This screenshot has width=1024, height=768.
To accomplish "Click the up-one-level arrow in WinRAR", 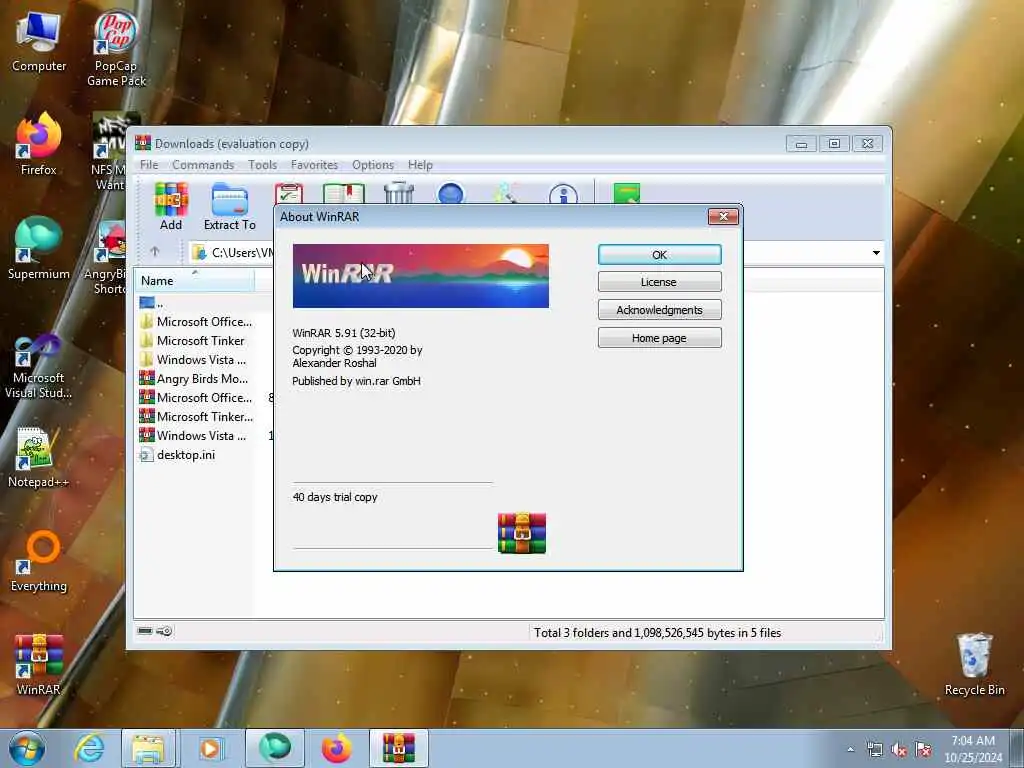I will (x=155, y=251).
